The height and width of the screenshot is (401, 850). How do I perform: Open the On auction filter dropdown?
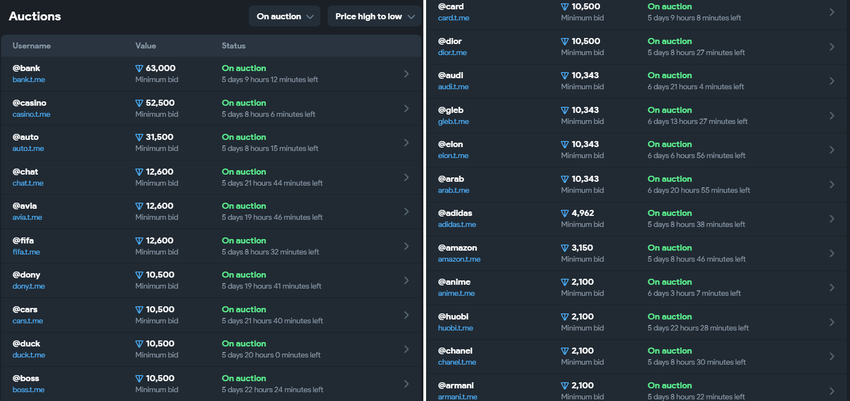click(285, 16)
